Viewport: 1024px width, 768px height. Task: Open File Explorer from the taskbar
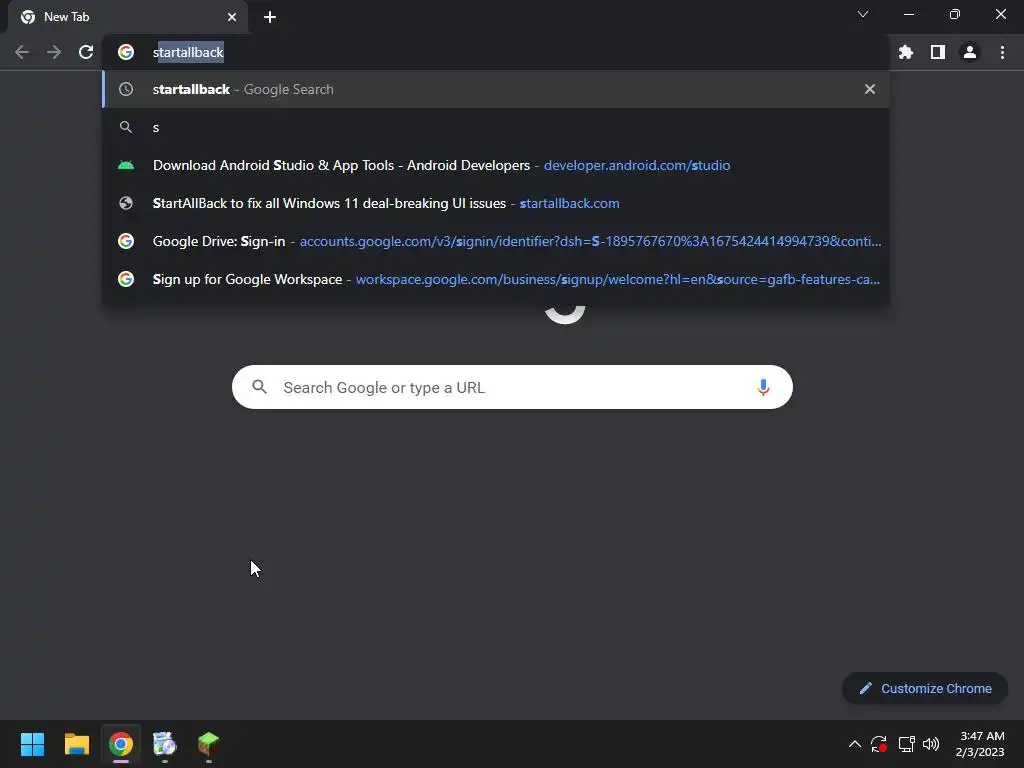point(76,744)
